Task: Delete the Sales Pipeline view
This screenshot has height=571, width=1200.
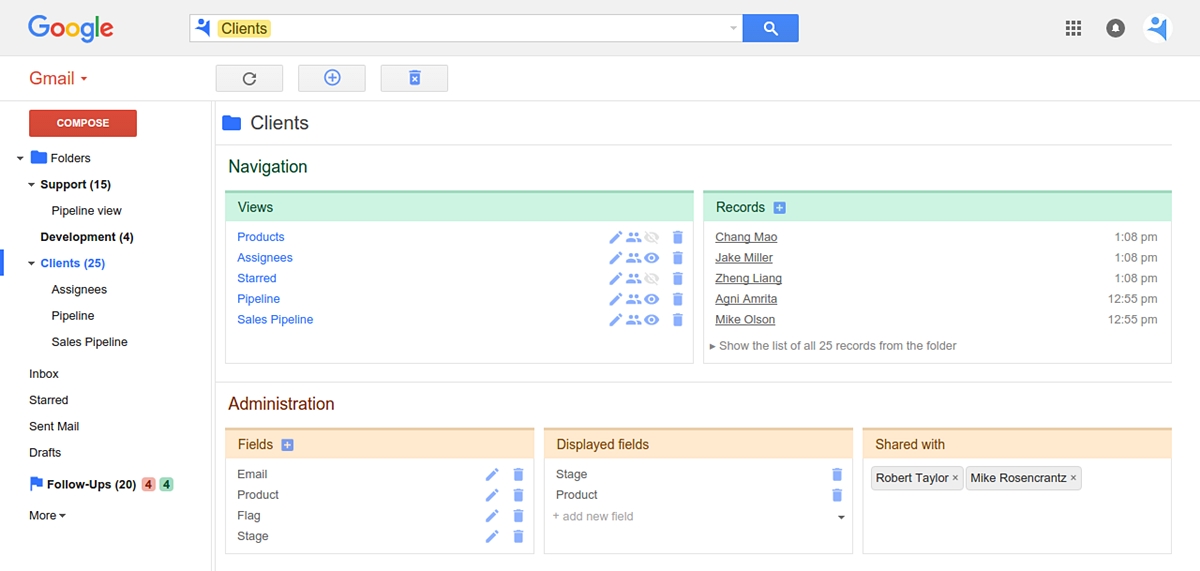Action: (x=677, y=320)
